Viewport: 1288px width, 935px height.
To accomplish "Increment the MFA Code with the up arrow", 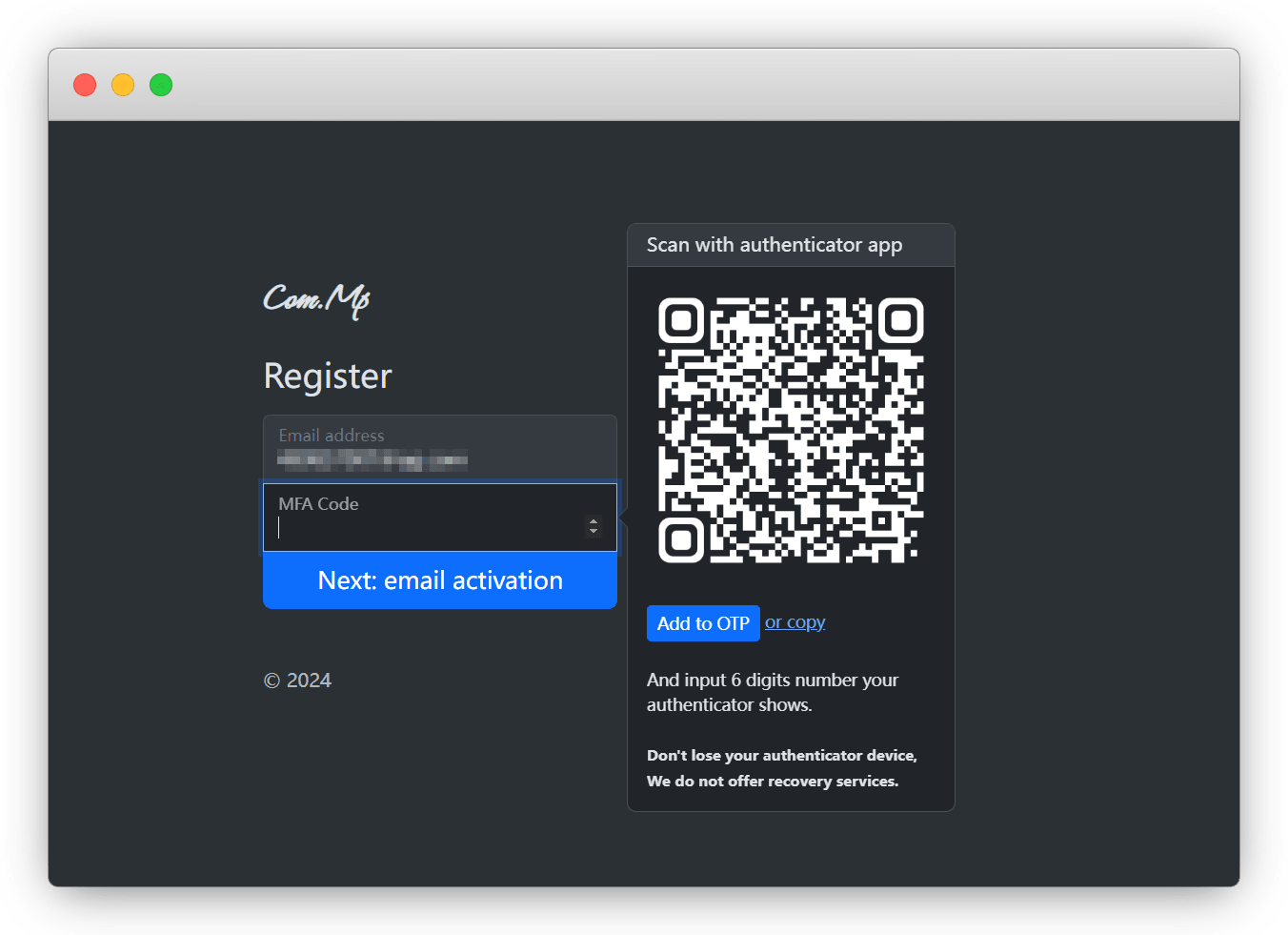I will 594,521.
